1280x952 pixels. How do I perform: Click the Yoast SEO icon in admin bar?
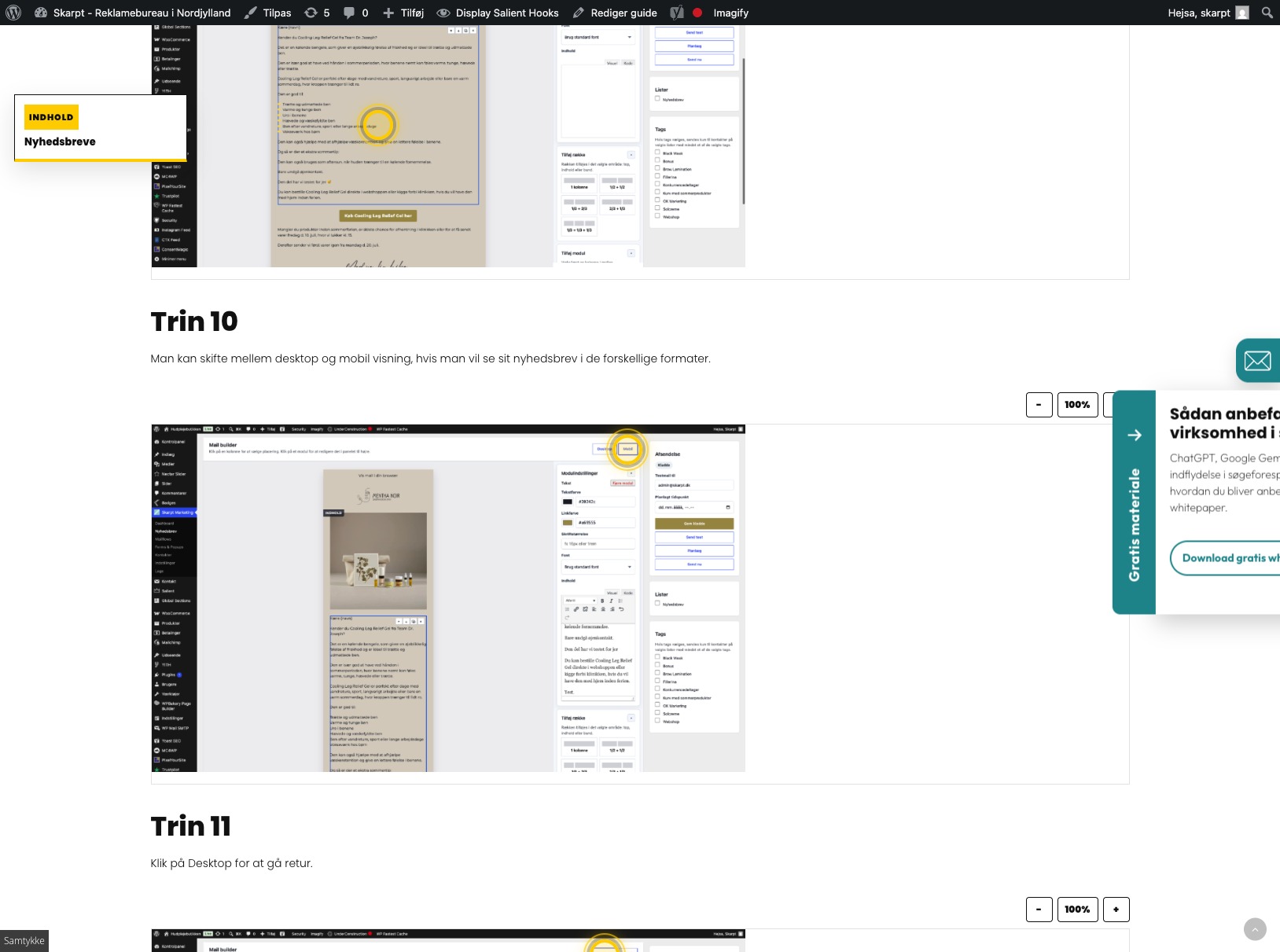[x=677, y=13]
